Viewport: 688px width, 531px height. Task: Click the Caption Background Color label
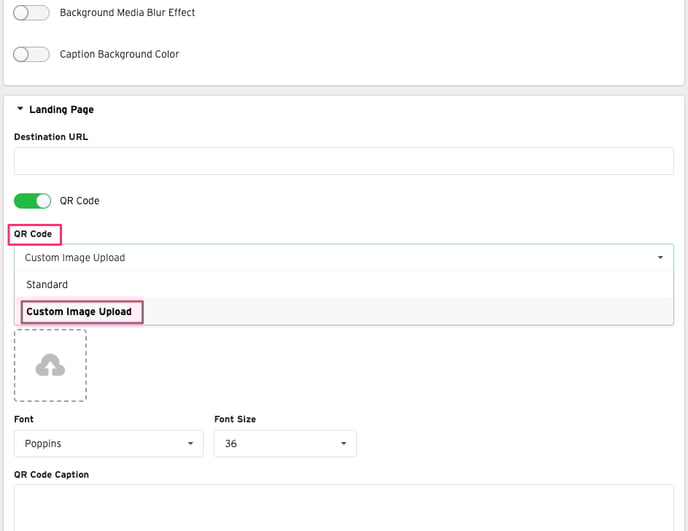(x=119, y=54)
